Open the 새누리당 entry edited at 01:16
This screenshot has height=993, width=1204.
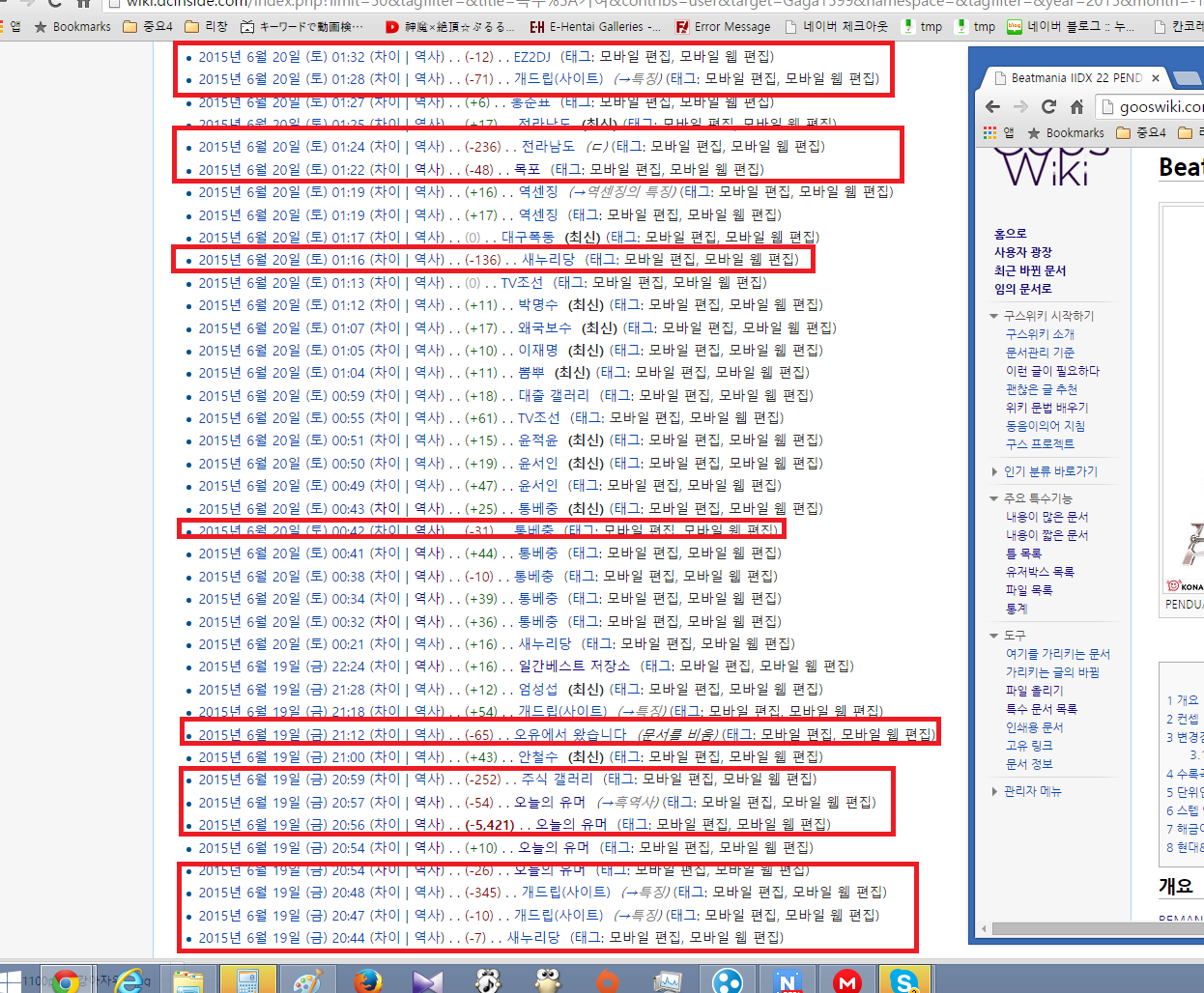coord(548,259)
